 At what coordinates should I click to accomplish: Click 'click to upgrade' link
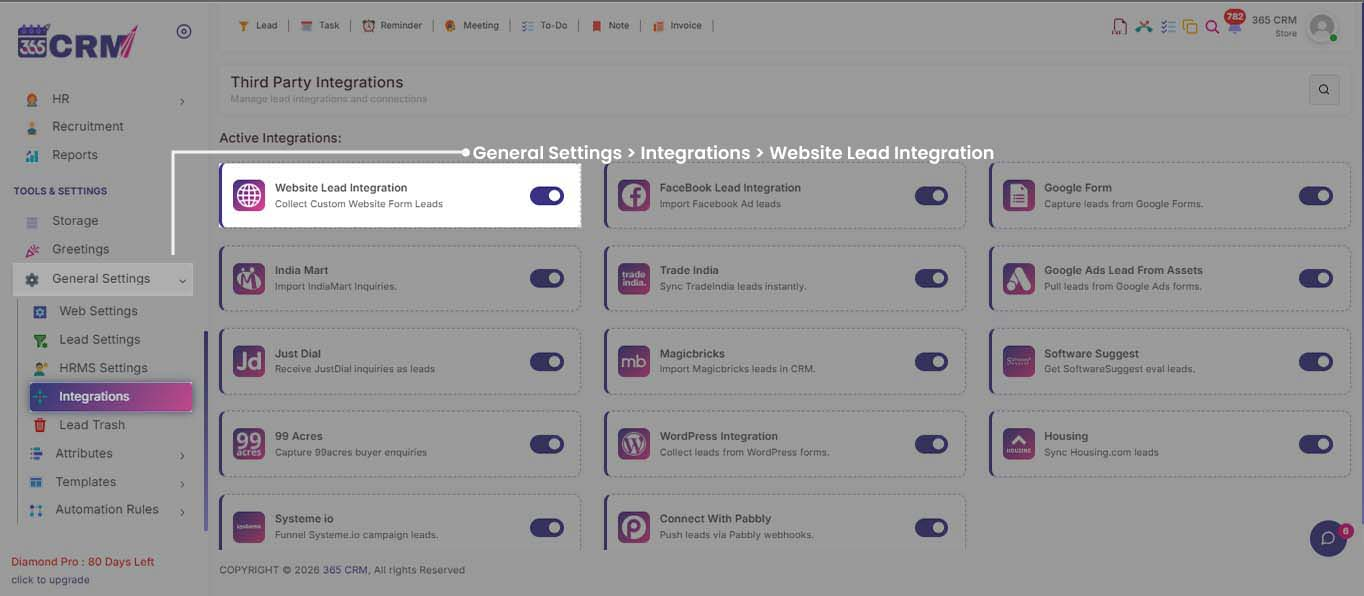click(50, 580)
